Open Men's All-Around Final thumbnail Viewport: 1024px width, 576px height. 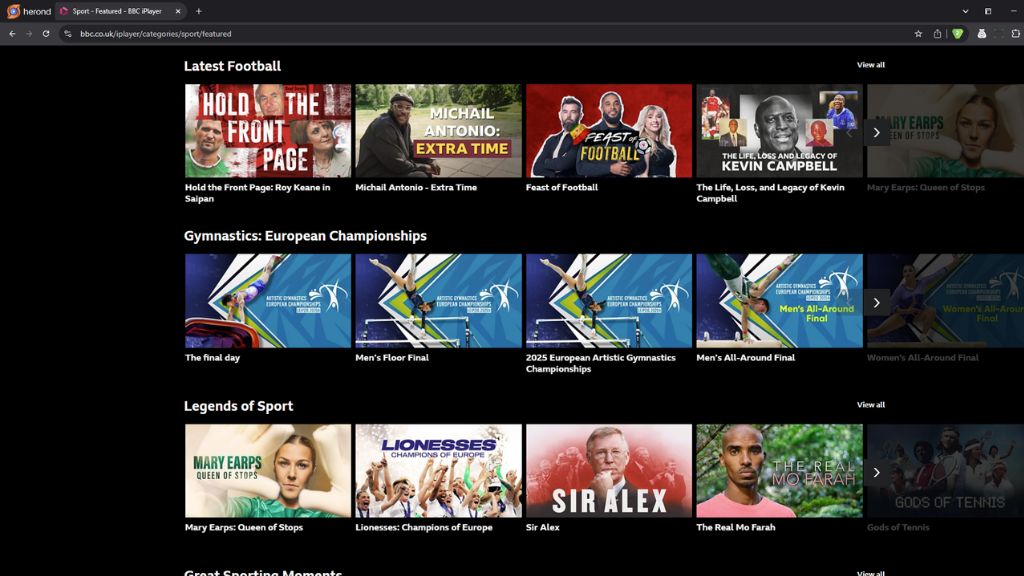[x=779, y=301]
